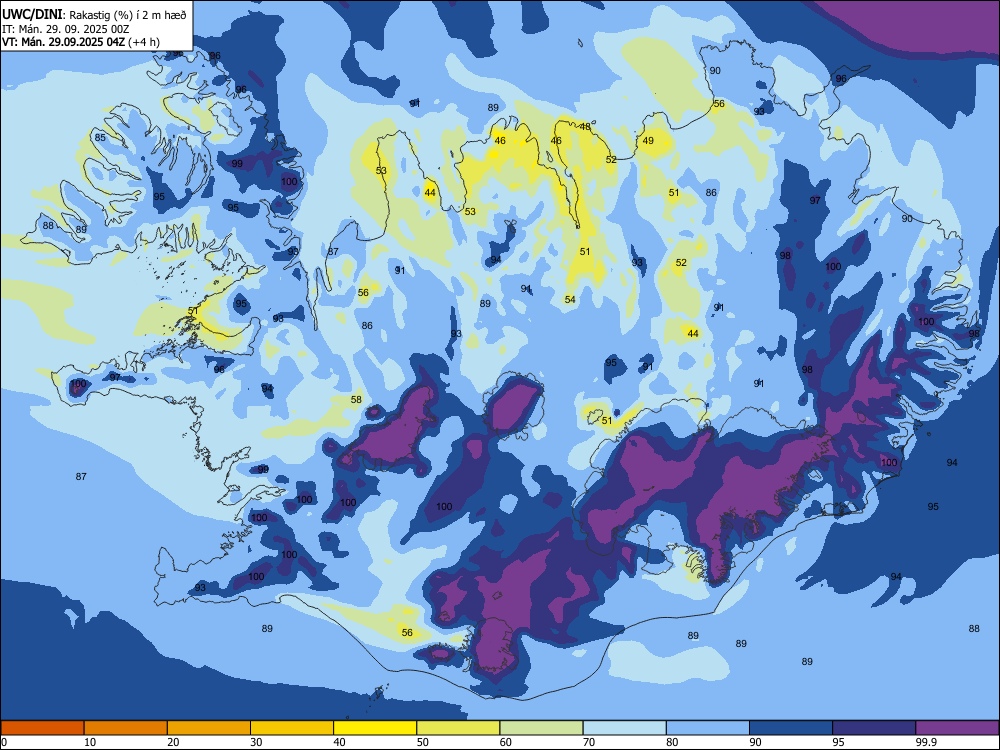Select the 30–40 amber legend band

coord(292,728)
